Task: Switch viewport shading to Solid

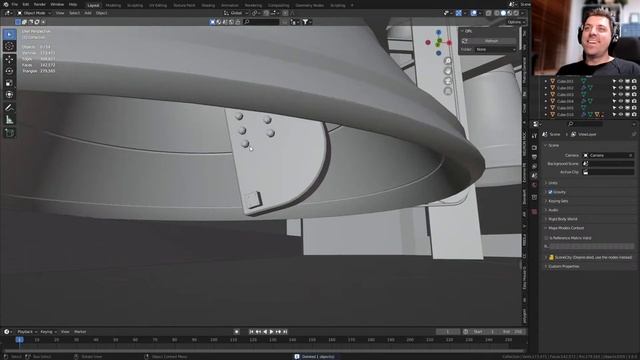Action: pos(503,13)
